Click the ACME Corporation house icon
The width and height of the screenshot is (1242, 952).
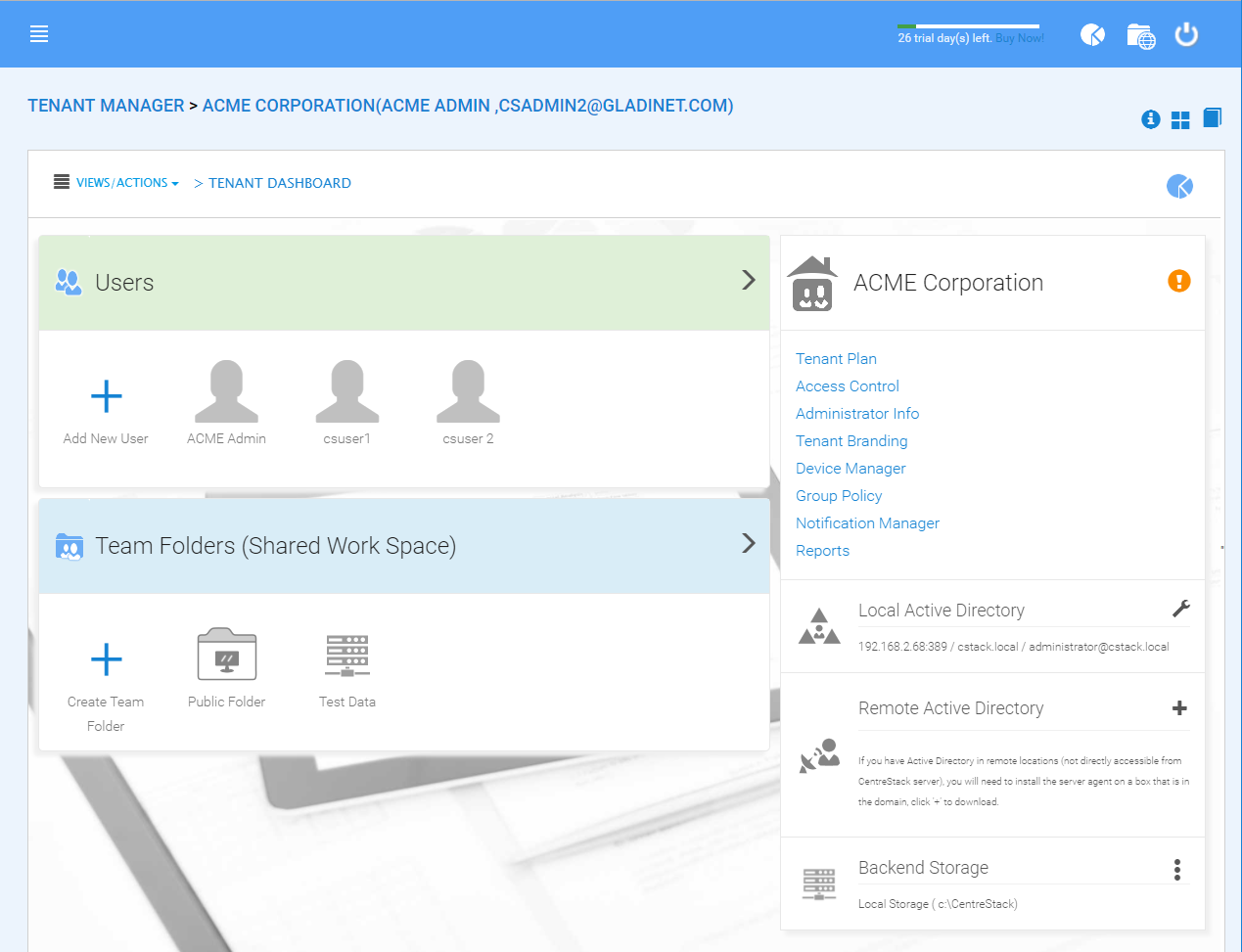pos(812,283)
